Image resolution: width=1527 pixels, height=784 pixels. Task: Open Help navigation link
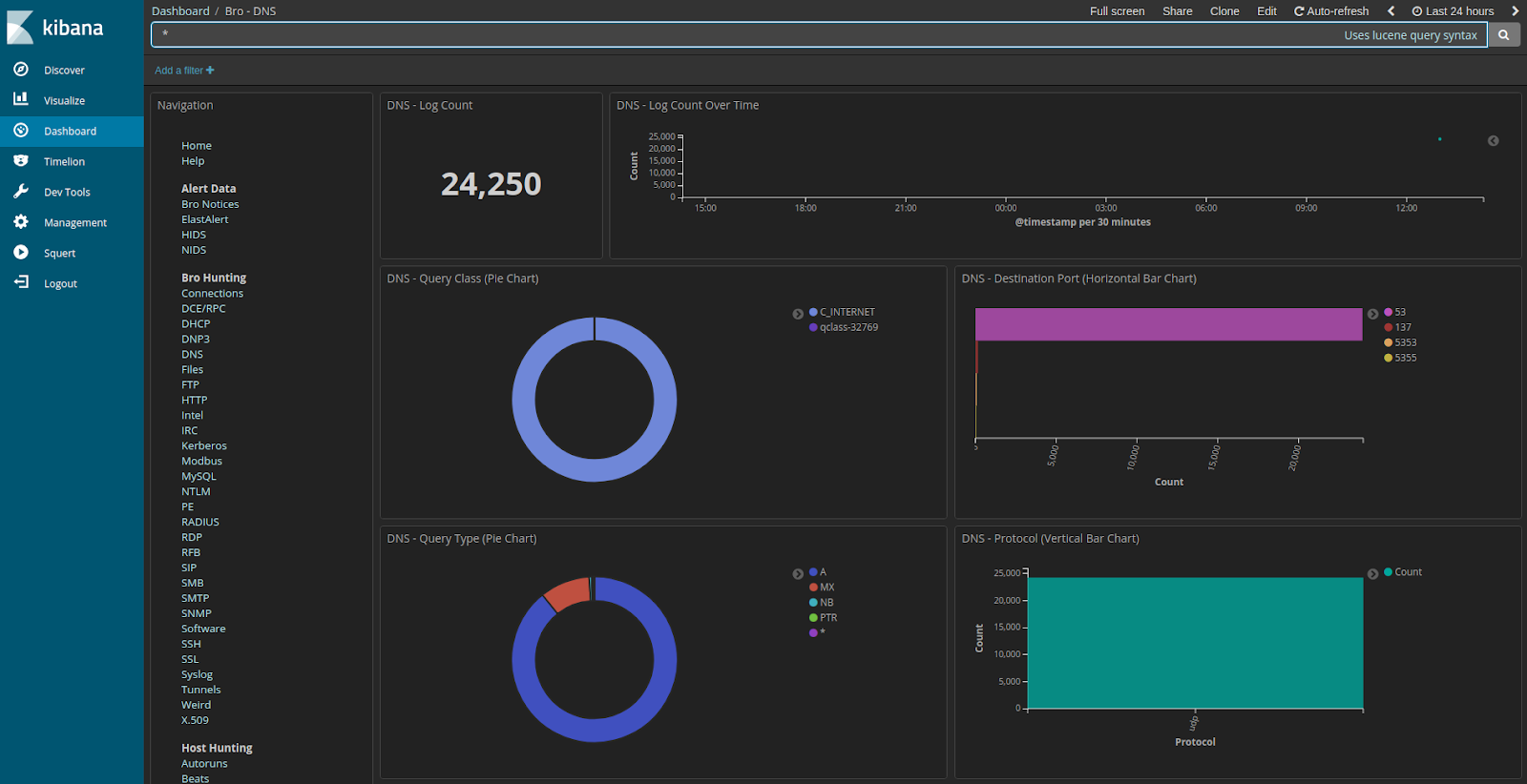click(193, 161)
